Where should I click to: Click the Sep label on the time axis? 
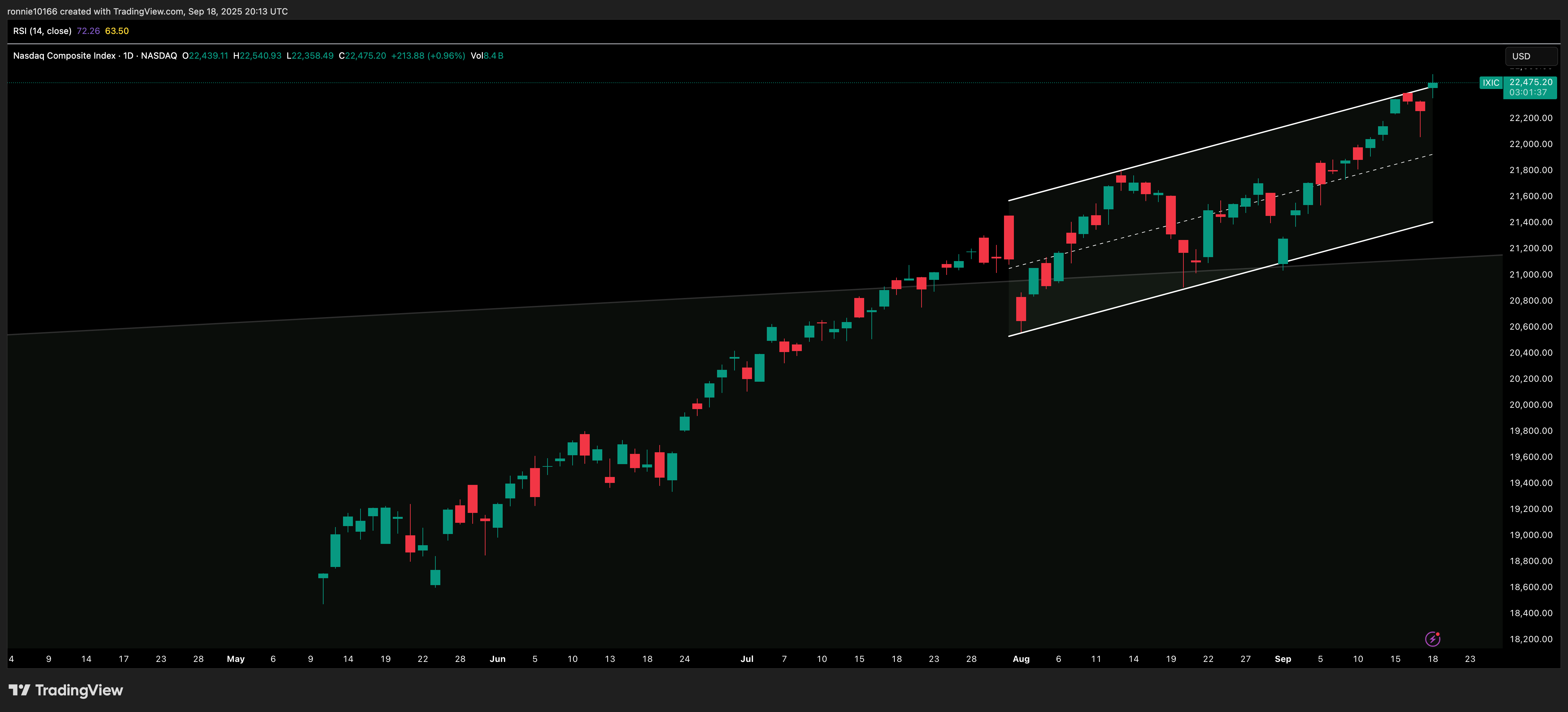1282,659
